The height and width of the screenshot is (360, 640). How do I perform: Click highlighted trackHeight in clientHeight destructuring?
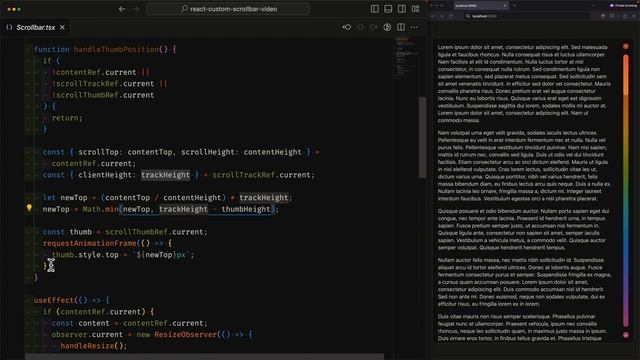coord(165,175)
